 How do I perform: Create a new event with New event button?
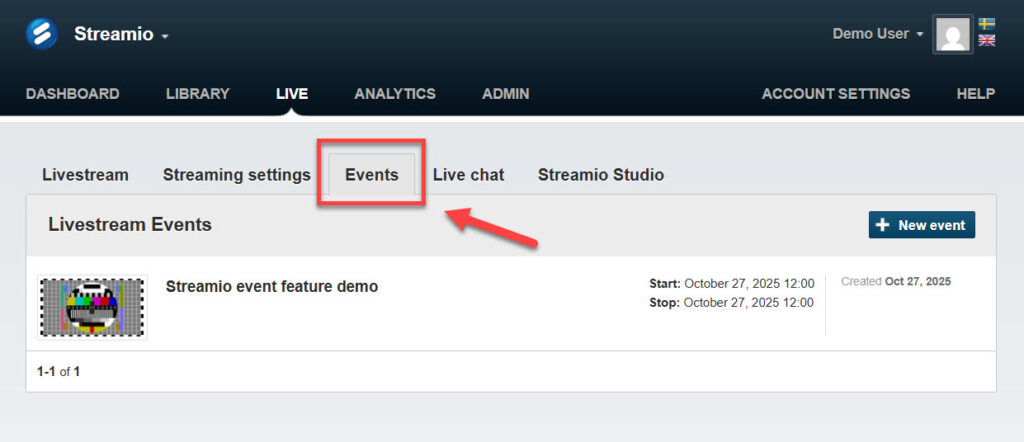point(921,225)
